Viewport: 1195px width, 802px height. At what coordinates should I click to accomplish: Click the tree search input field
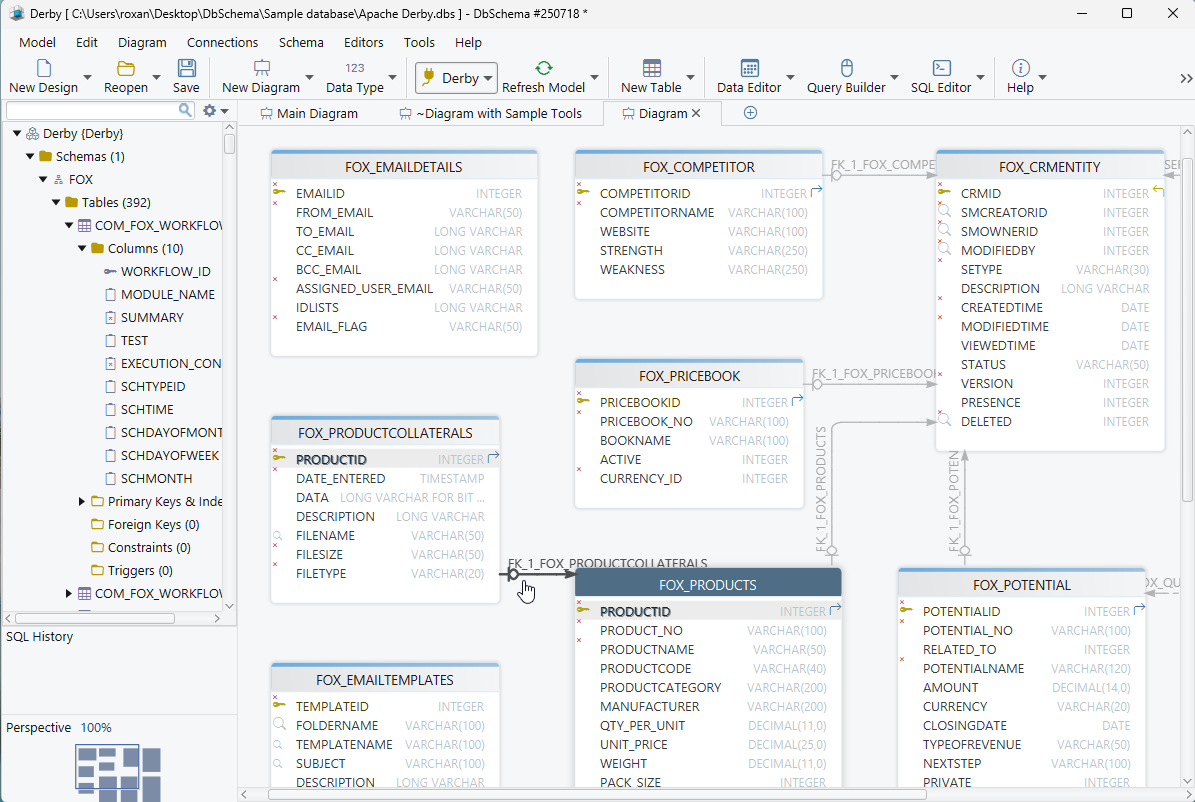(x=91, y=111)
